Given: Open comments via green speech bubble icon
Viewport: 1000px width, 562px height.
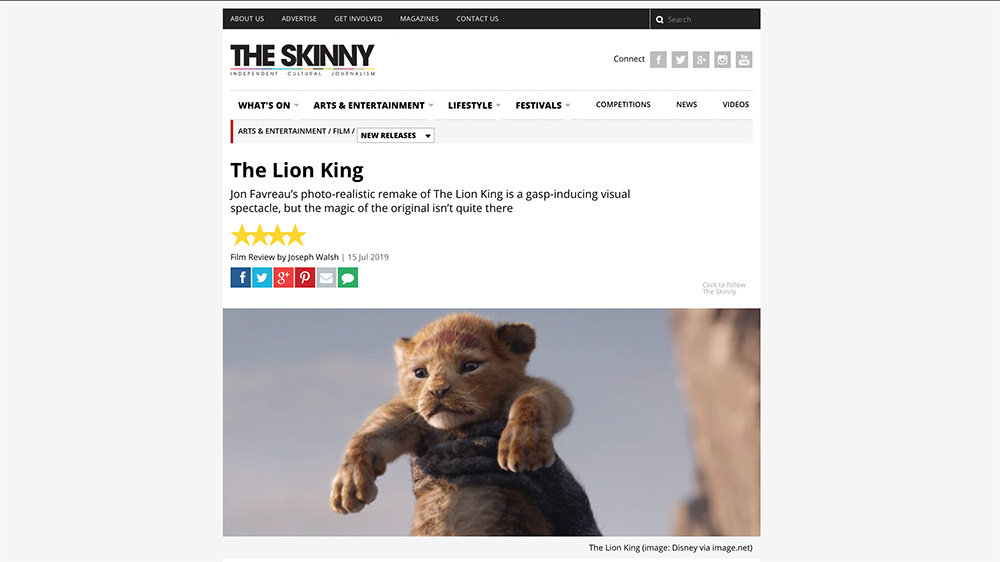Looking at the screenshot, I should [x=348, y=277].
